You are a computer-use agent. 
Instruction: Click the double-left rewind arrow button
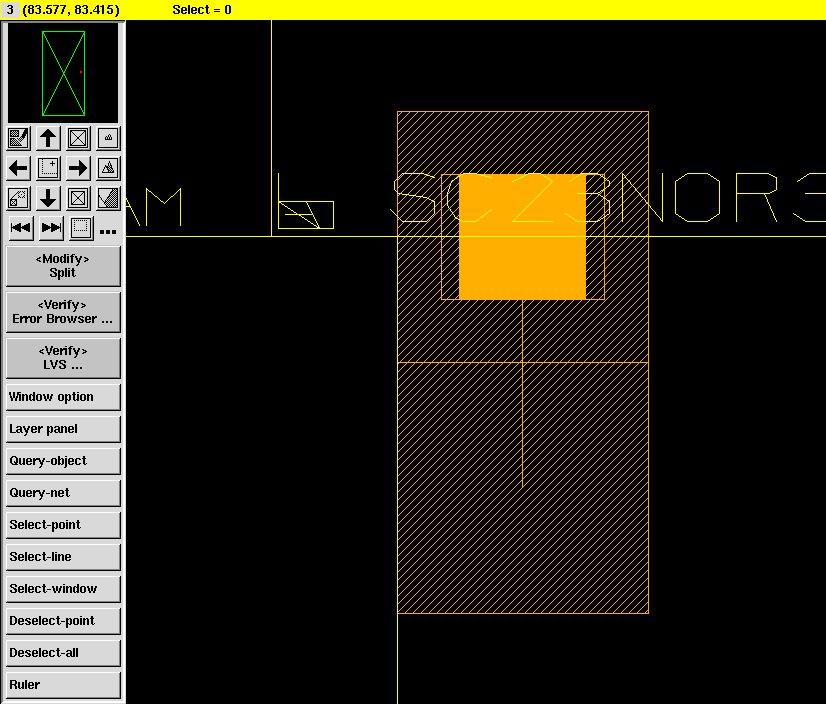point(20,228)
